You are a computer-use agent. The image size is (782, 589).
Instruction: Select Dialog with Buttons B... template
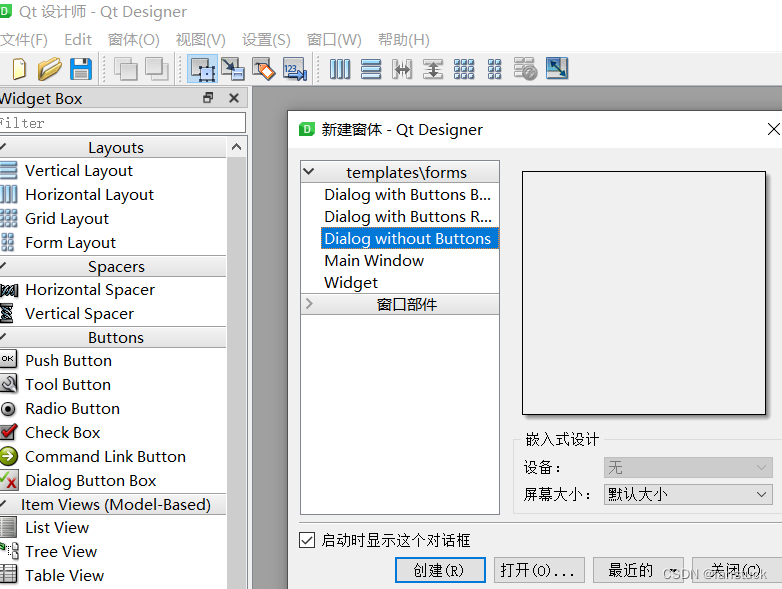point(408,195)
